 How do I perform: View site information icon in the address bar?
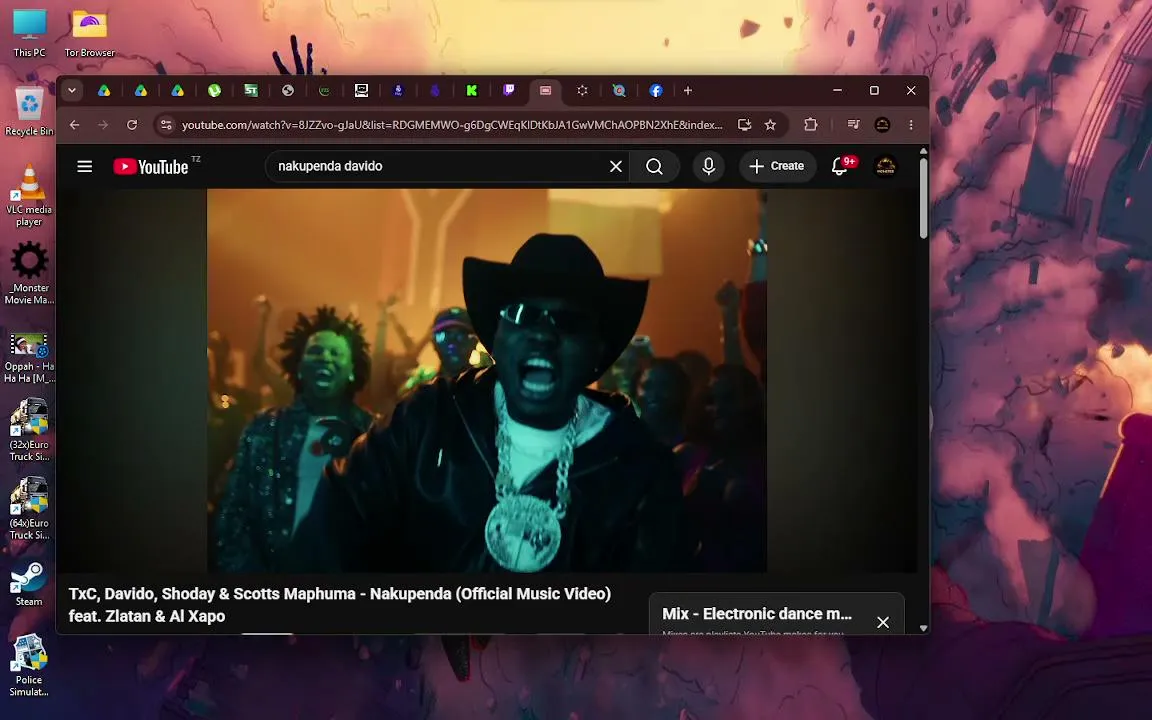pyautogui.click(x=166, y=125)
